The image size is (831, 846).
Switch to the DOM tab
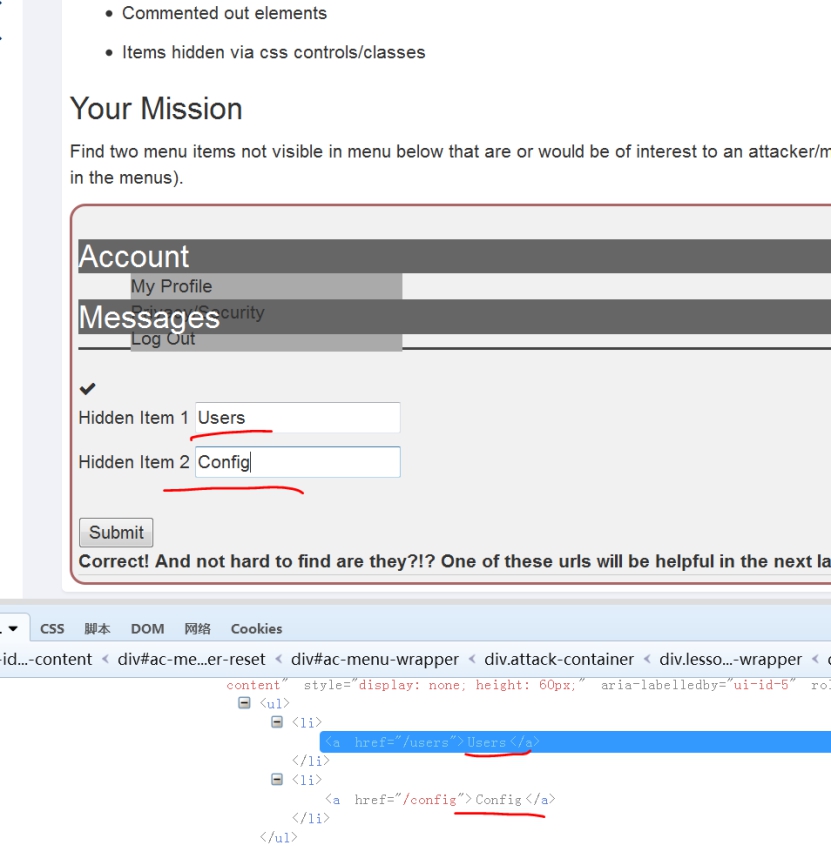click(x=147, y=629)
